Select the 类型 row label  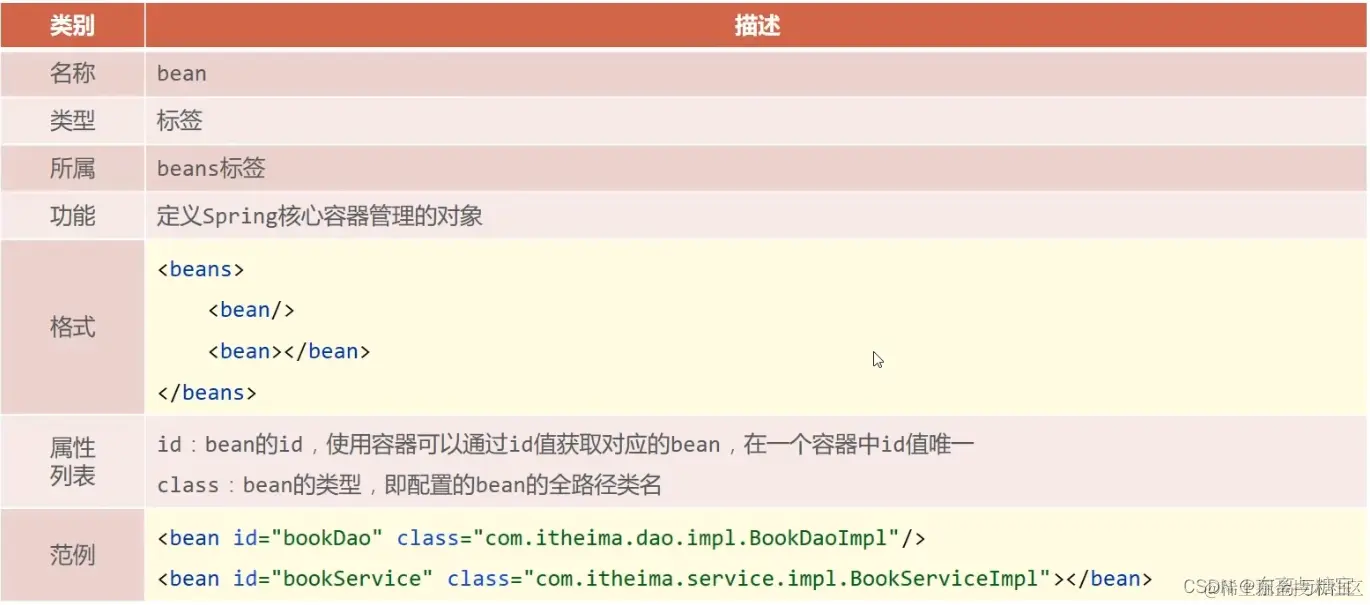[72, 121]
